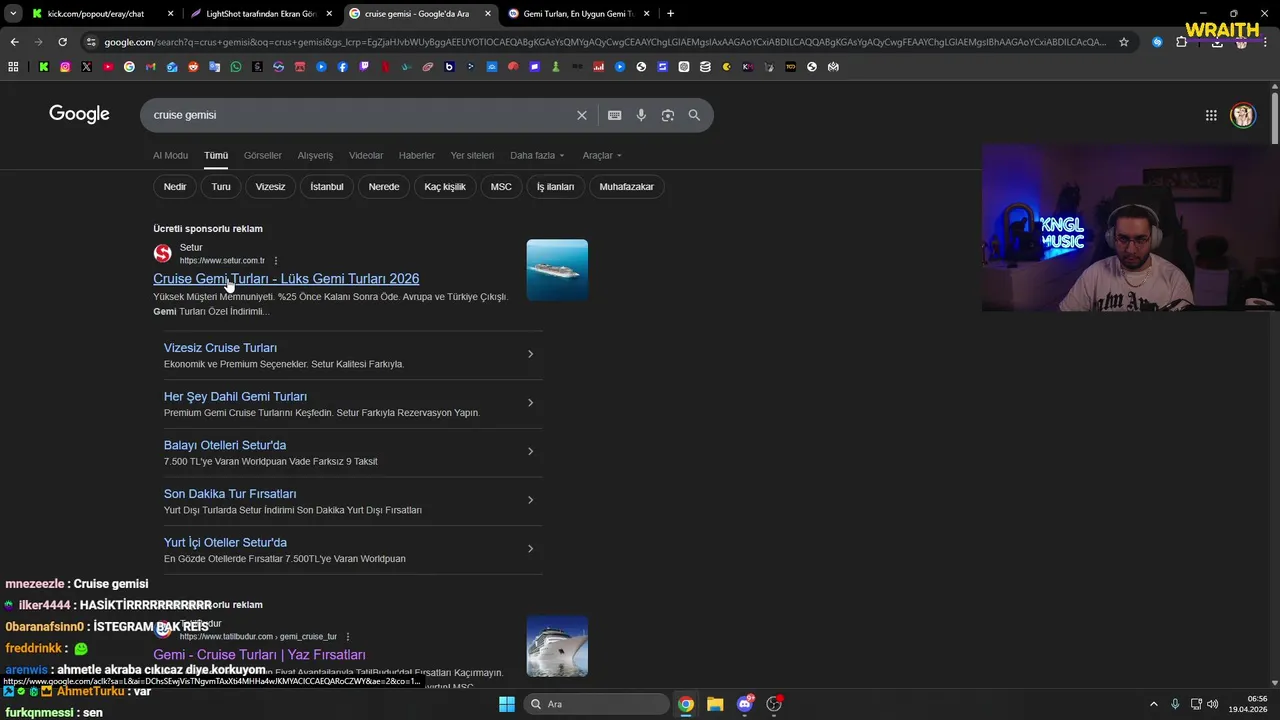1280x720 pixels.
Task: Click the Setur cruise ship thumbnail
Action: [557, 270]
